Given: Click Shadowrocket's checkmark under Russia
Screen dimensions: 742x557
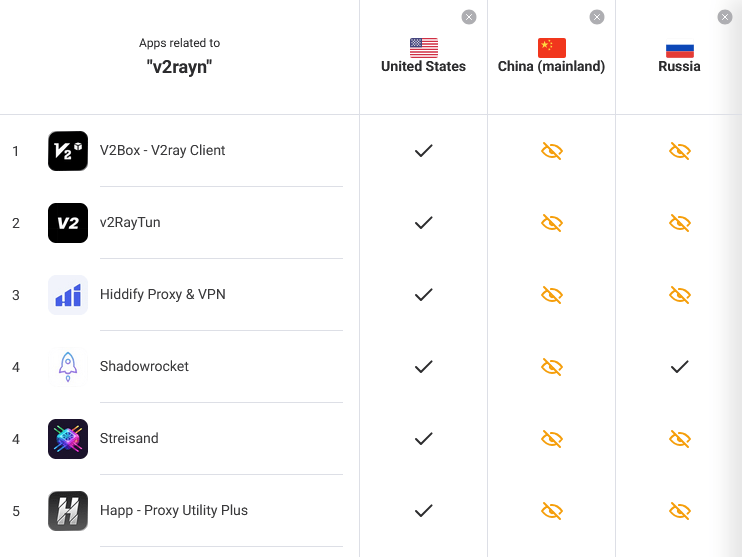Looking at the screenshot, I should click(679, 367).
